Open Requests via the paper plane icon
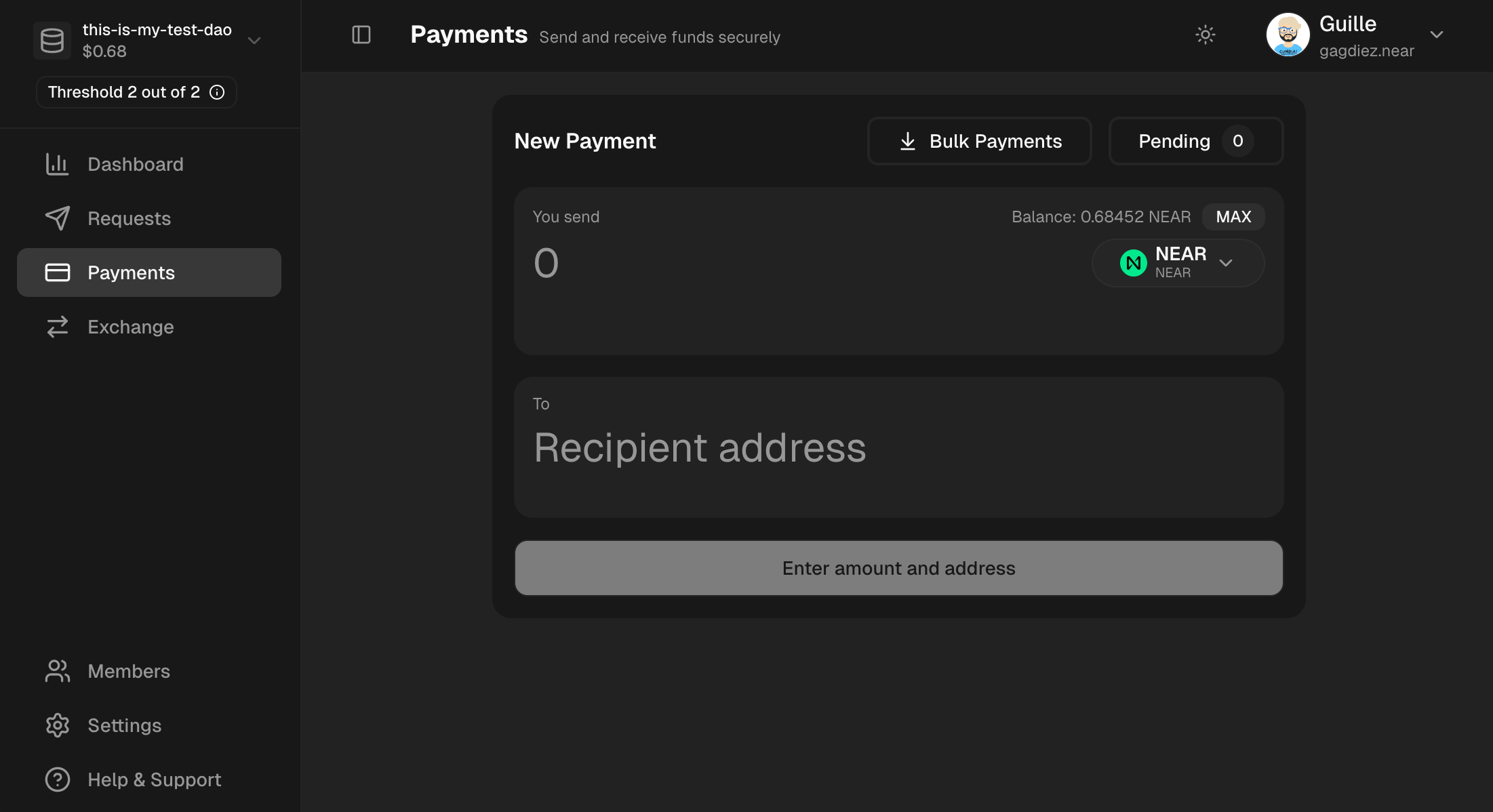1493x812 pixels. (58, 218)
